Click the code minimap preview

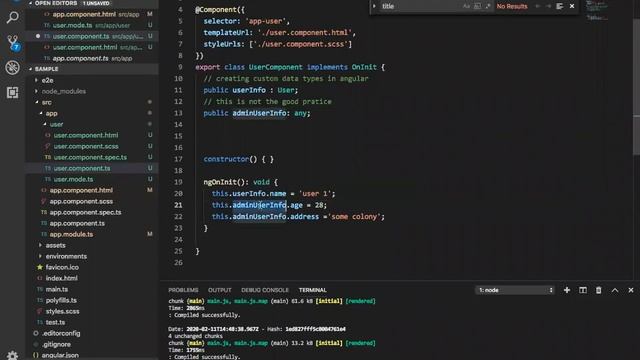click(x=597, y=11)
